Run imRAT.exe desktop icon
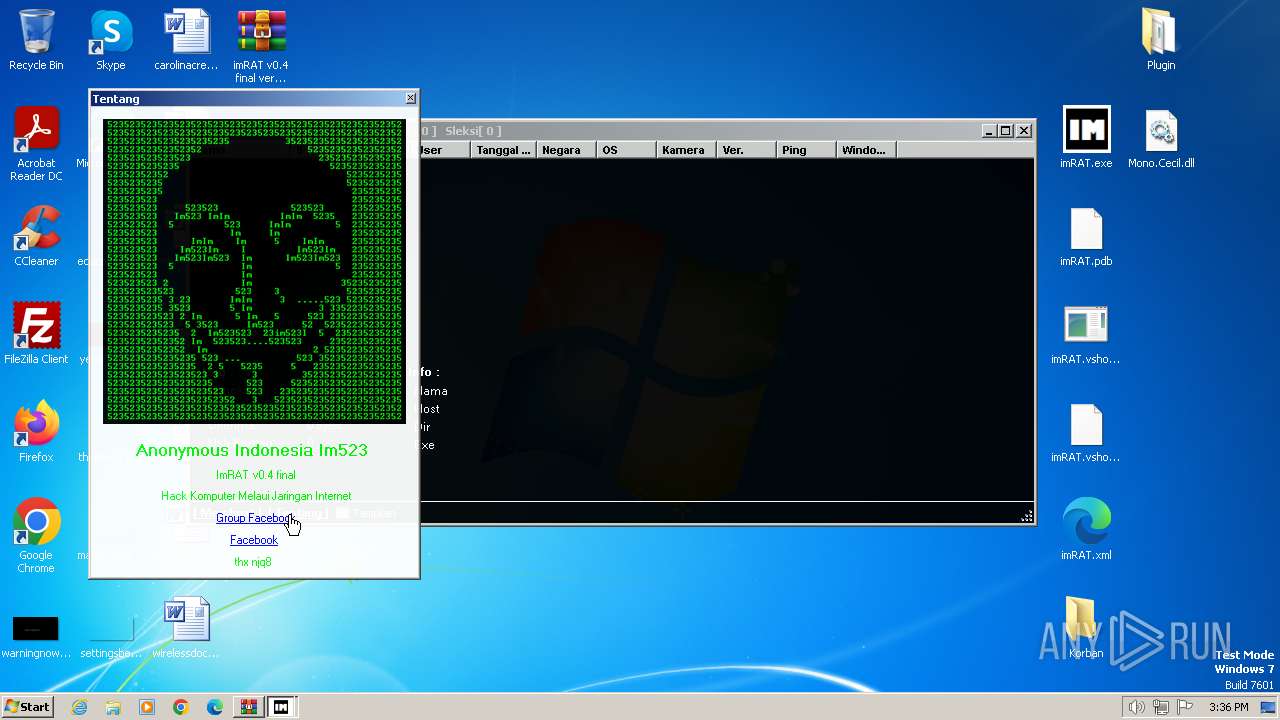Image resolution: width=1280 pixels, height=720 pixels. pyautogui.click(x=1086, y=138)
